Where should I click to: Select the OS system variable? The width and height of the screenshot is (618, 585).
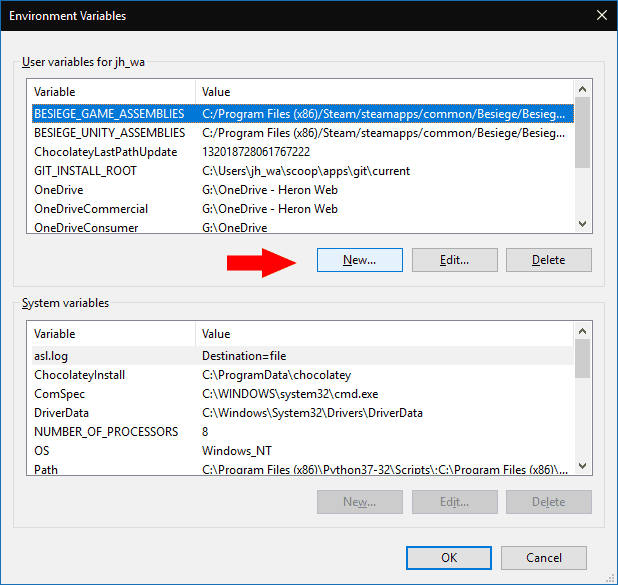click(x=303, y=451)
